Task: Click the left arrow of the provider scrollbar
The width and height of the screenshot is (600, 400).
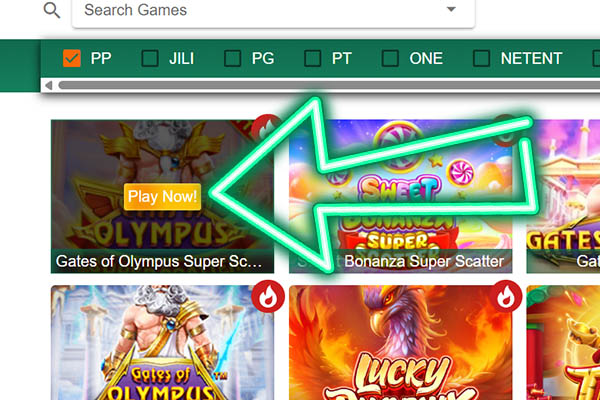Action: (x=49, y=85)
